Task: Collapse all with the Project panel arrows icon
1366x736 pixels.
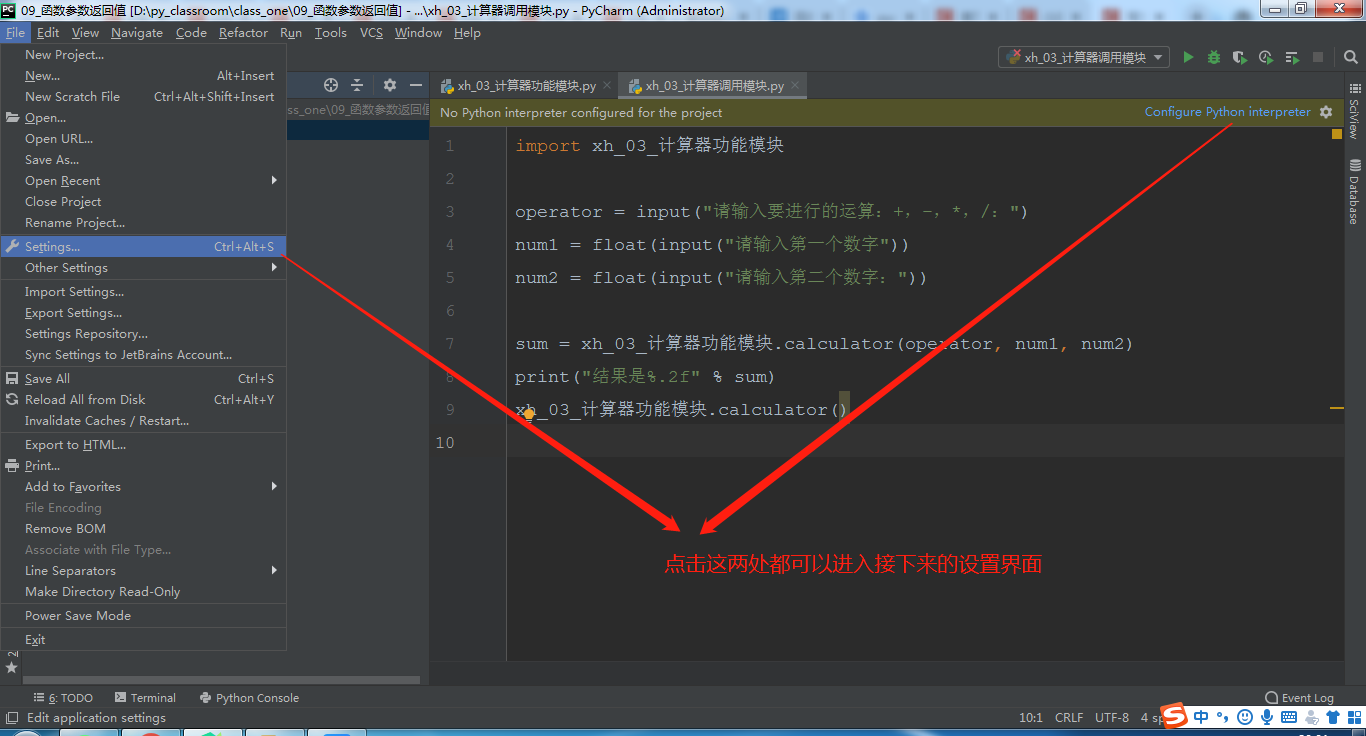Action: tap(357, 85)
